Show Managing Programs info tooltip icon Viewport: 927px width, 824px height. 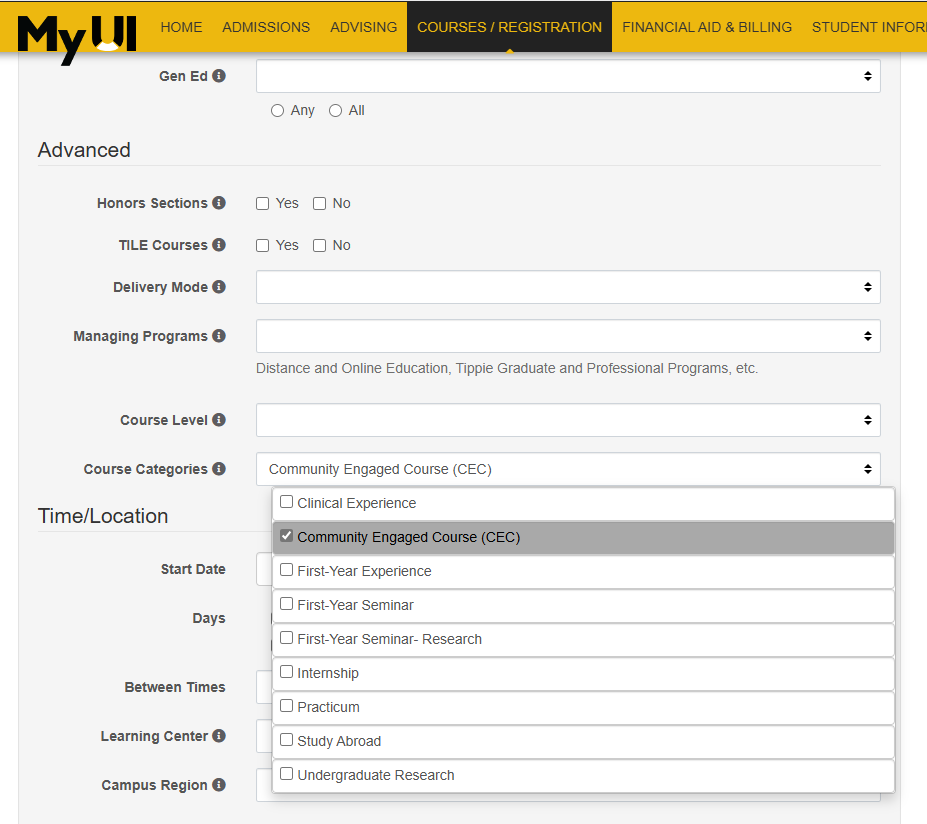point(219,336)
